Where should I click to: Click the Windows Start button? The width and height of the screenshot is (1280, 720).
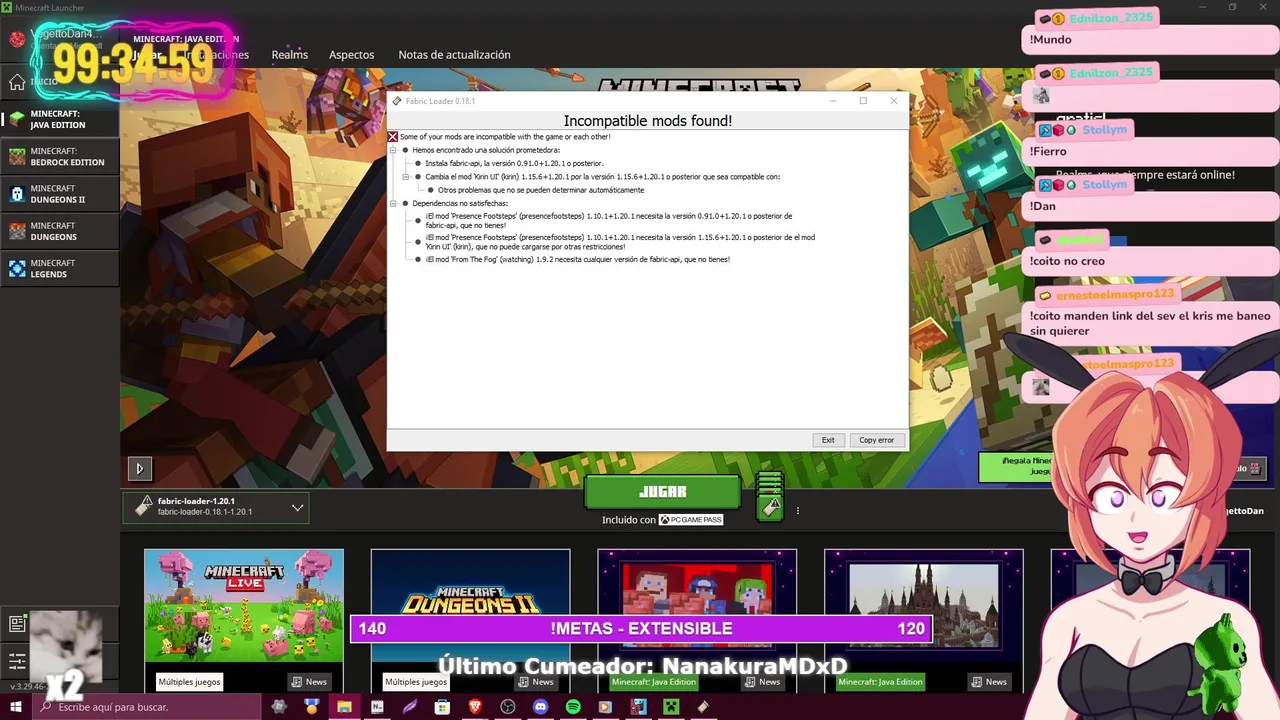point(17,707)
